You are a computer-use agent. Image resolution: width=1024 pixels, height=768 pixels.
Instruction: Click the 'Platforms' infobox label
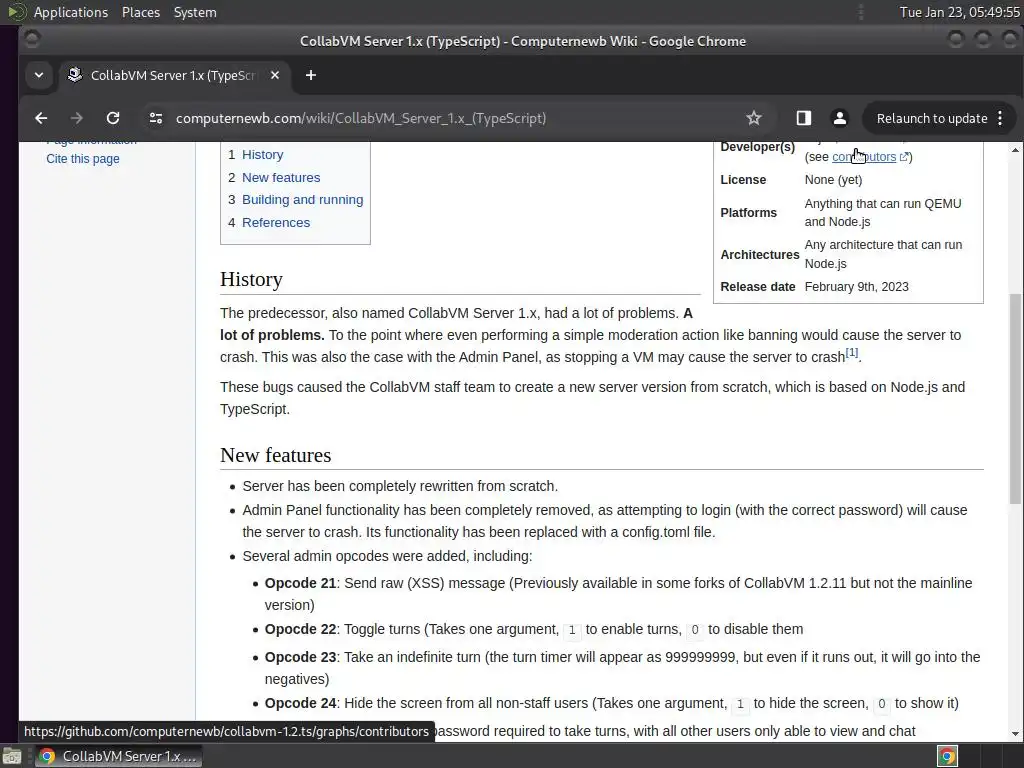pos(748,213)
